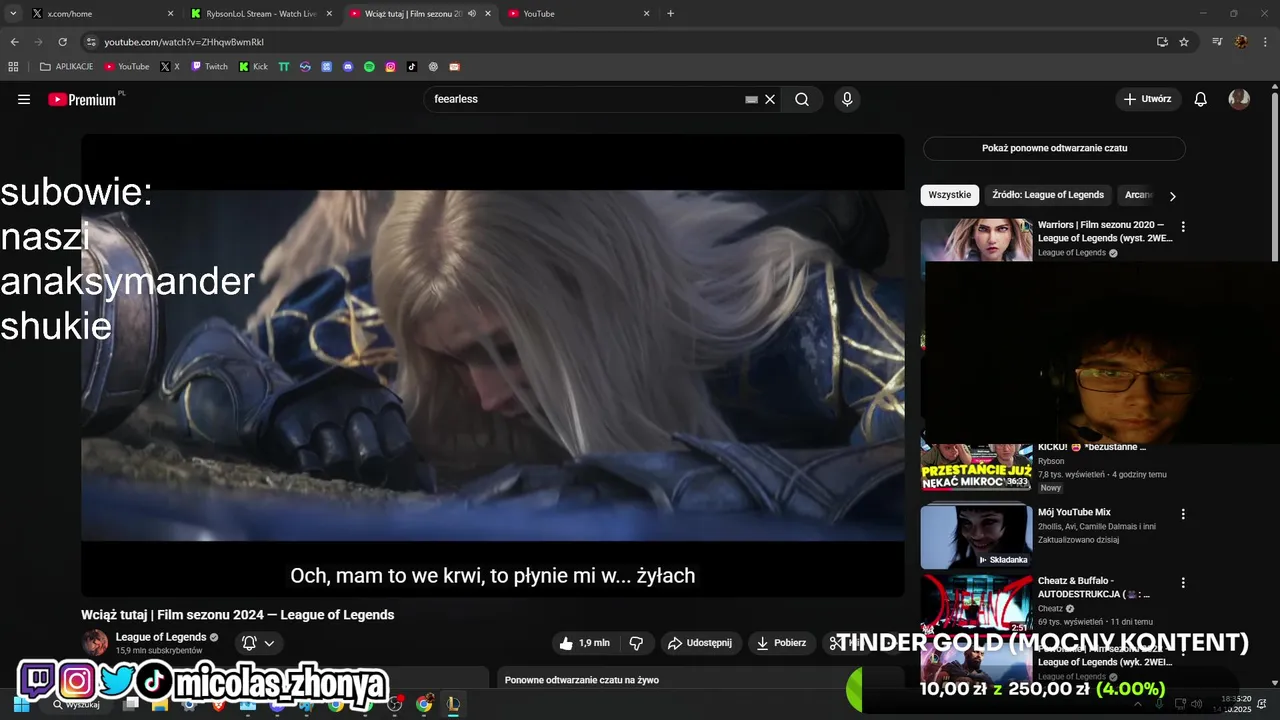Image resolution: width=1280 pixels, height=720 pixels.
Task: Switch to the last YouTube tab
Action: (x=580, y=14)
